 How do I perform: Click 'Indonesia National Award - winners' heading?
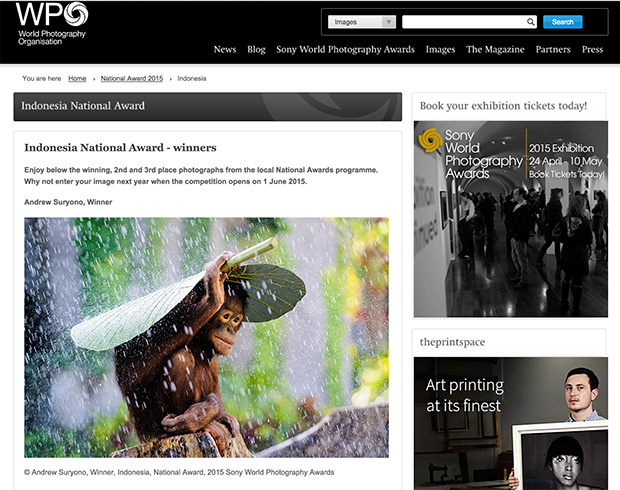click(120, 148)
